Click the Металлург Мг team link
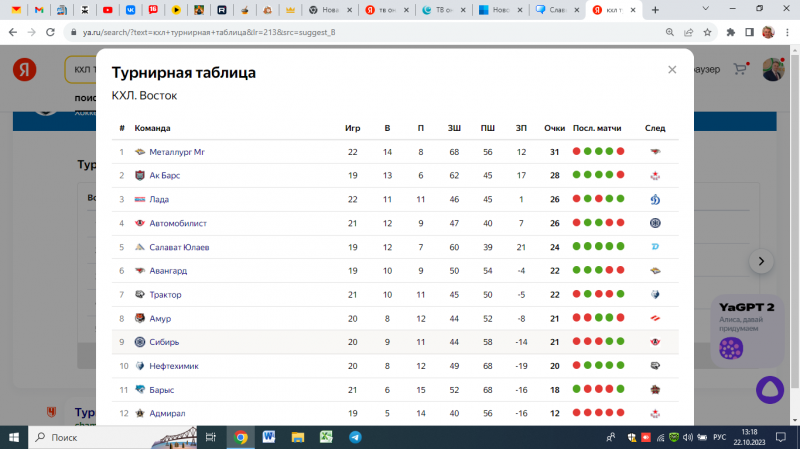Viewport: 800px width, 449px height. (176, 152)
